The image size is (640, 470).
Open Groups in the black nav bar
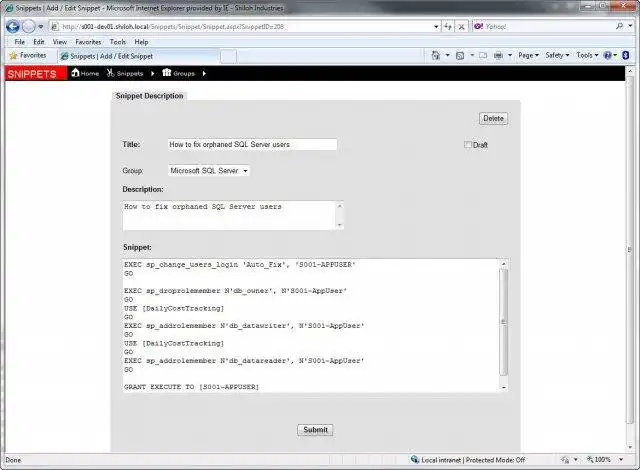point(178,73)
